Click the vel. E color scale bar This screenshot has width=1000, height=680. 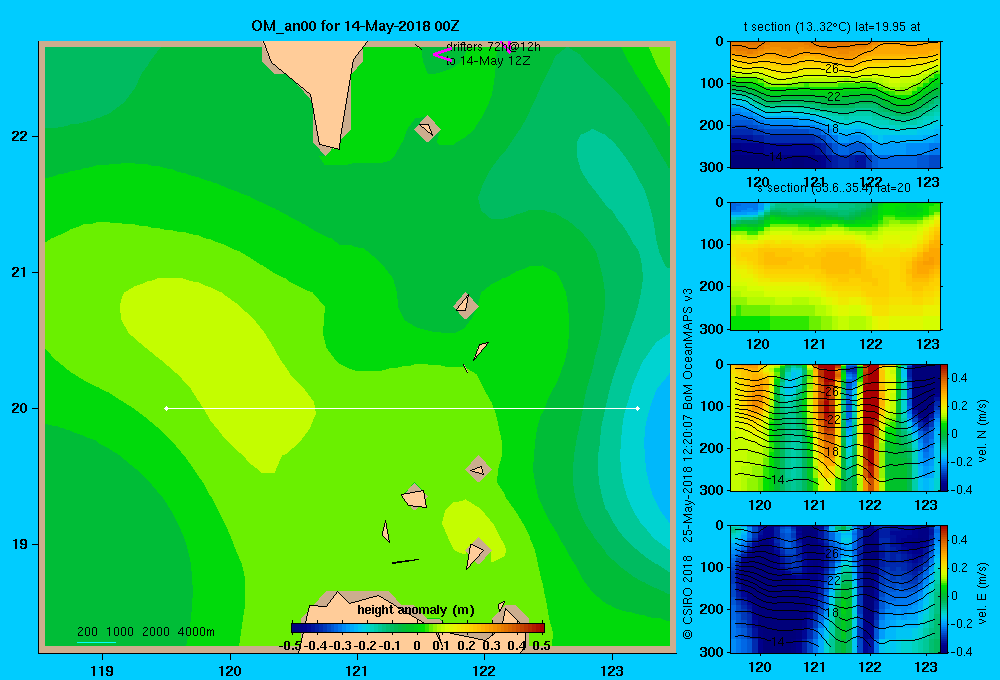coord(944,589)
